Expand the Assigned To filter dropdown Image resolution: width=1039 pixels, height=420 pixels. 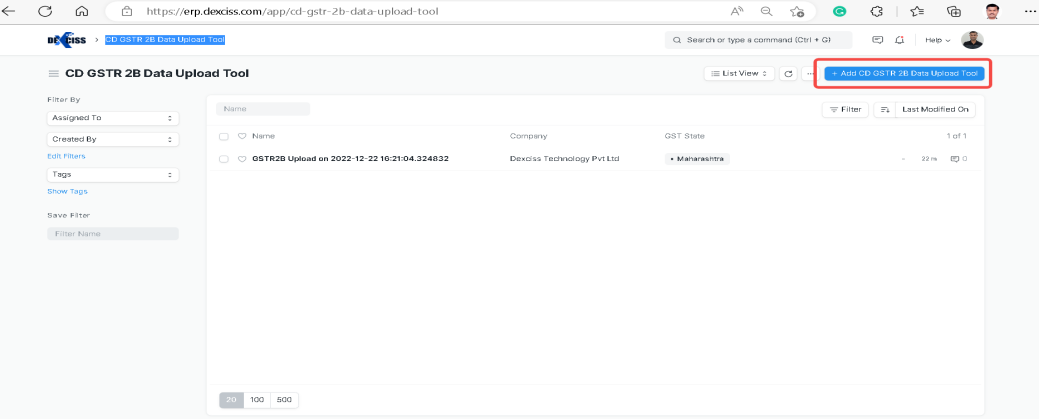pyautogui.click(x=113, y=118)
